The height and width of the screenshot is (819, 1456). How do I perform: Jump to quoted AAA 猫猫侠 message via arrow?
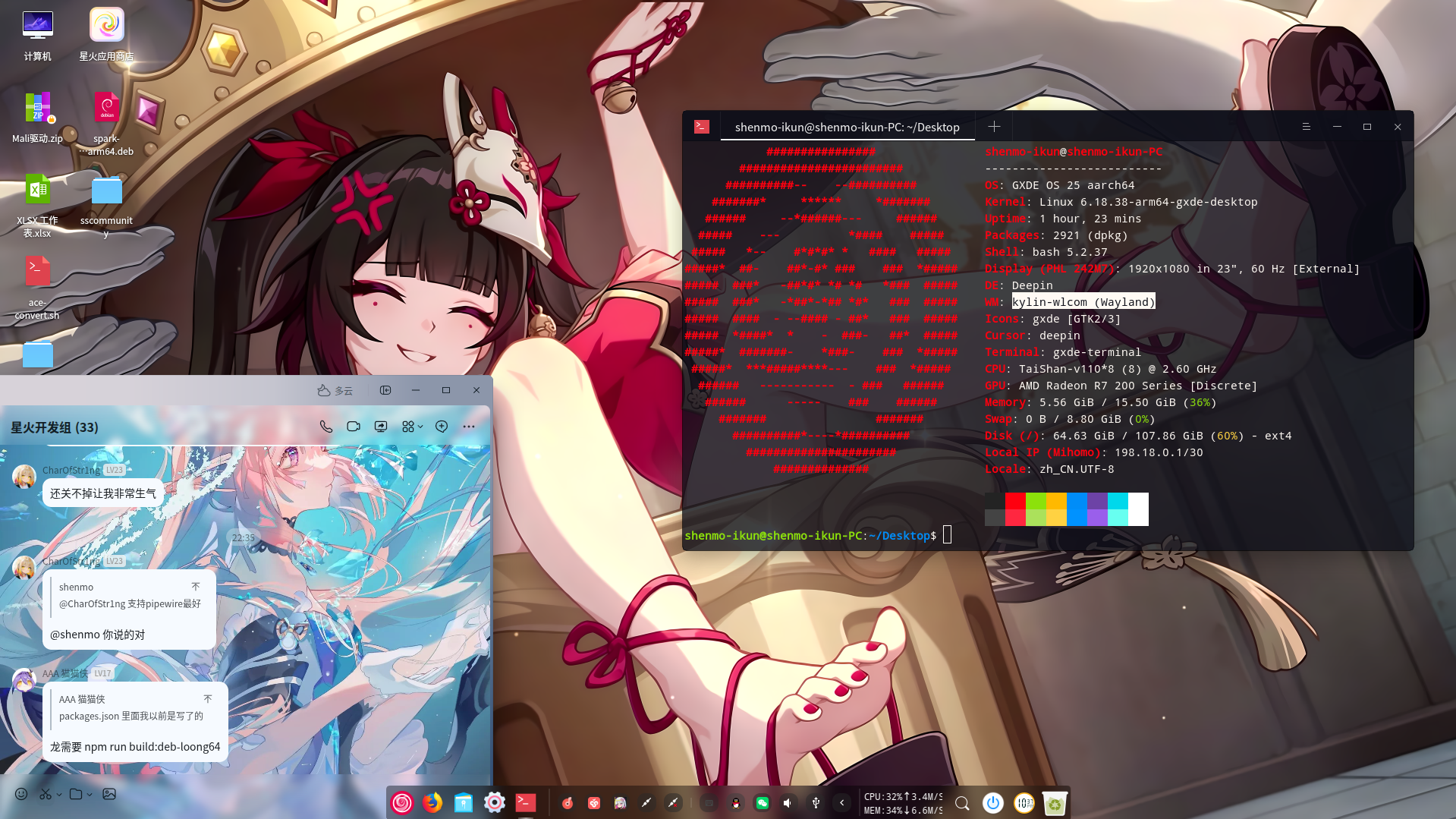click(x=208, y=699)
